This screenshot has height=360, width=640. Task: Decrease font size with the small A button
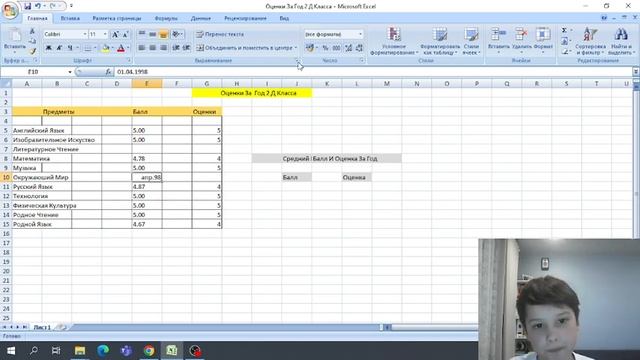tap(125, 34)
